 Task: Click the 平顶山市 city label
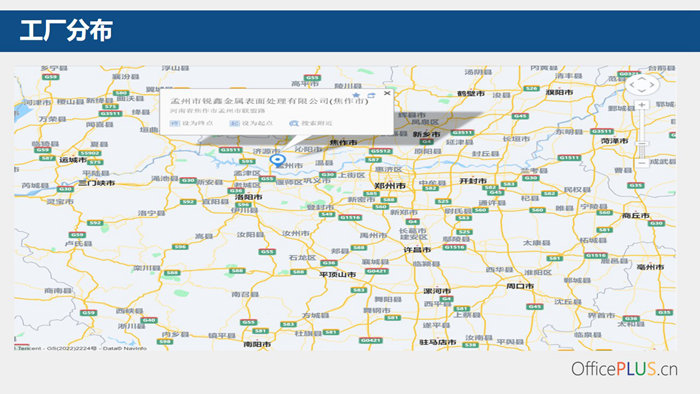pyautogui.click(x=338, y=274)
